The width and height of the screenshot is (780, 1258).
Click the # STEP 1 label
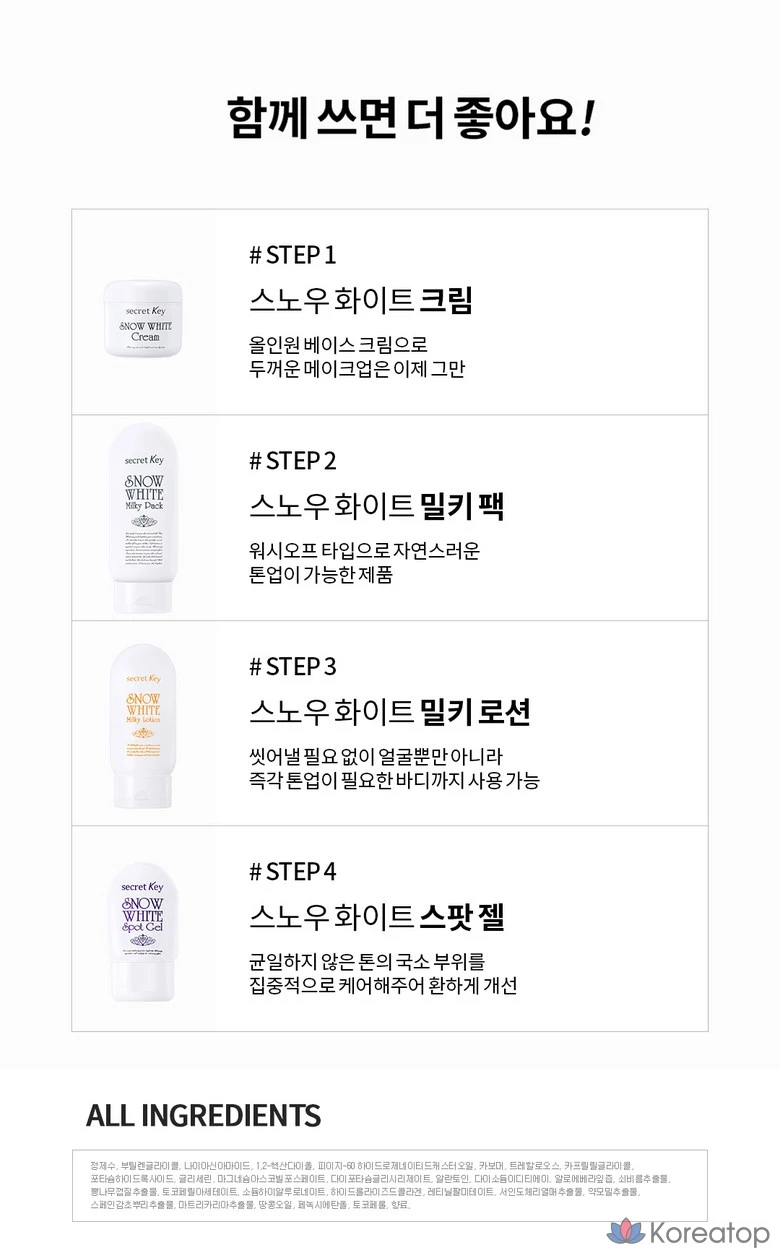(x=292, y=255)
